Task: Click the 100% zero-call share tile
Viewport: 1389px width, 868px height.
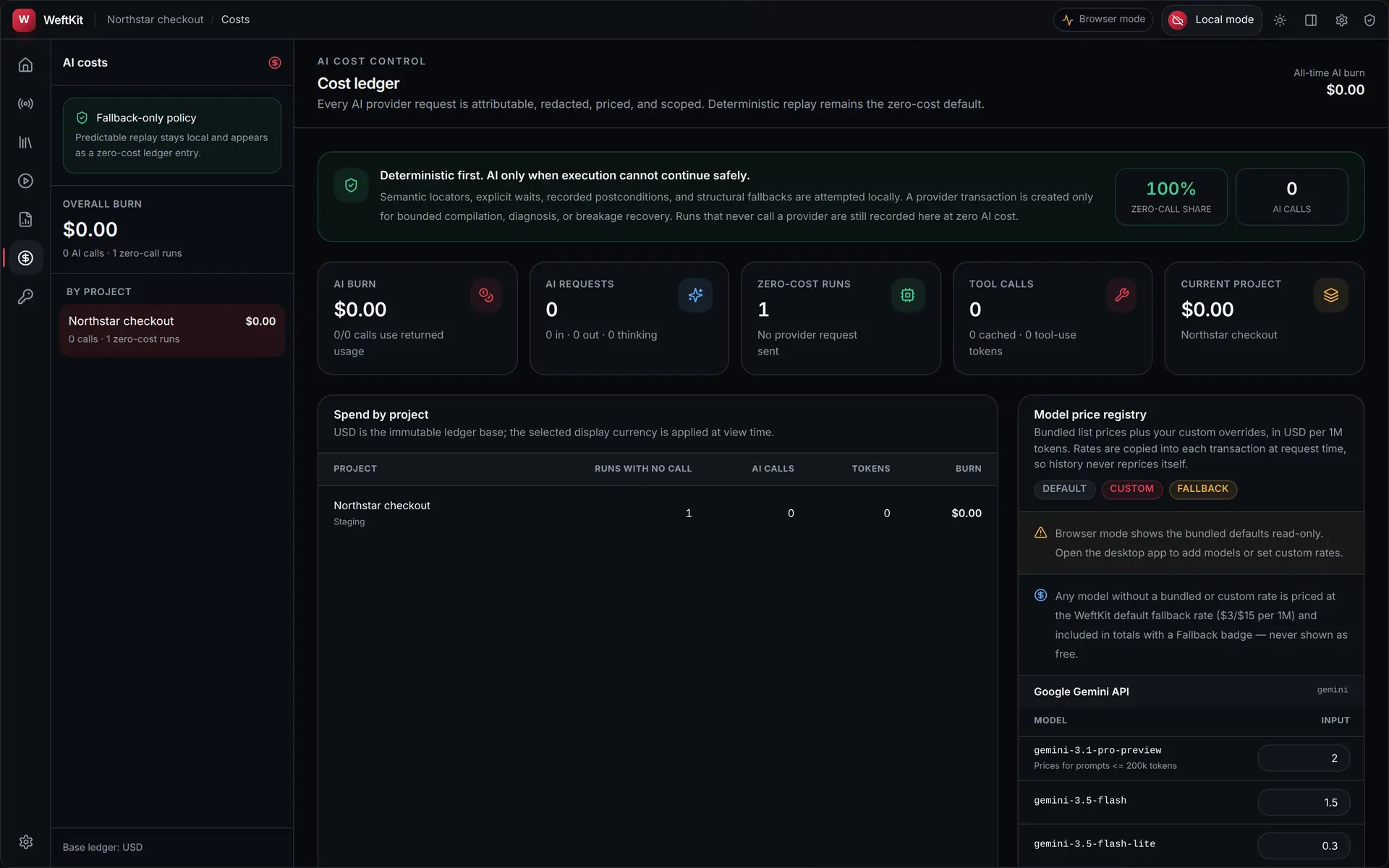Action: tap(1171, 197)
